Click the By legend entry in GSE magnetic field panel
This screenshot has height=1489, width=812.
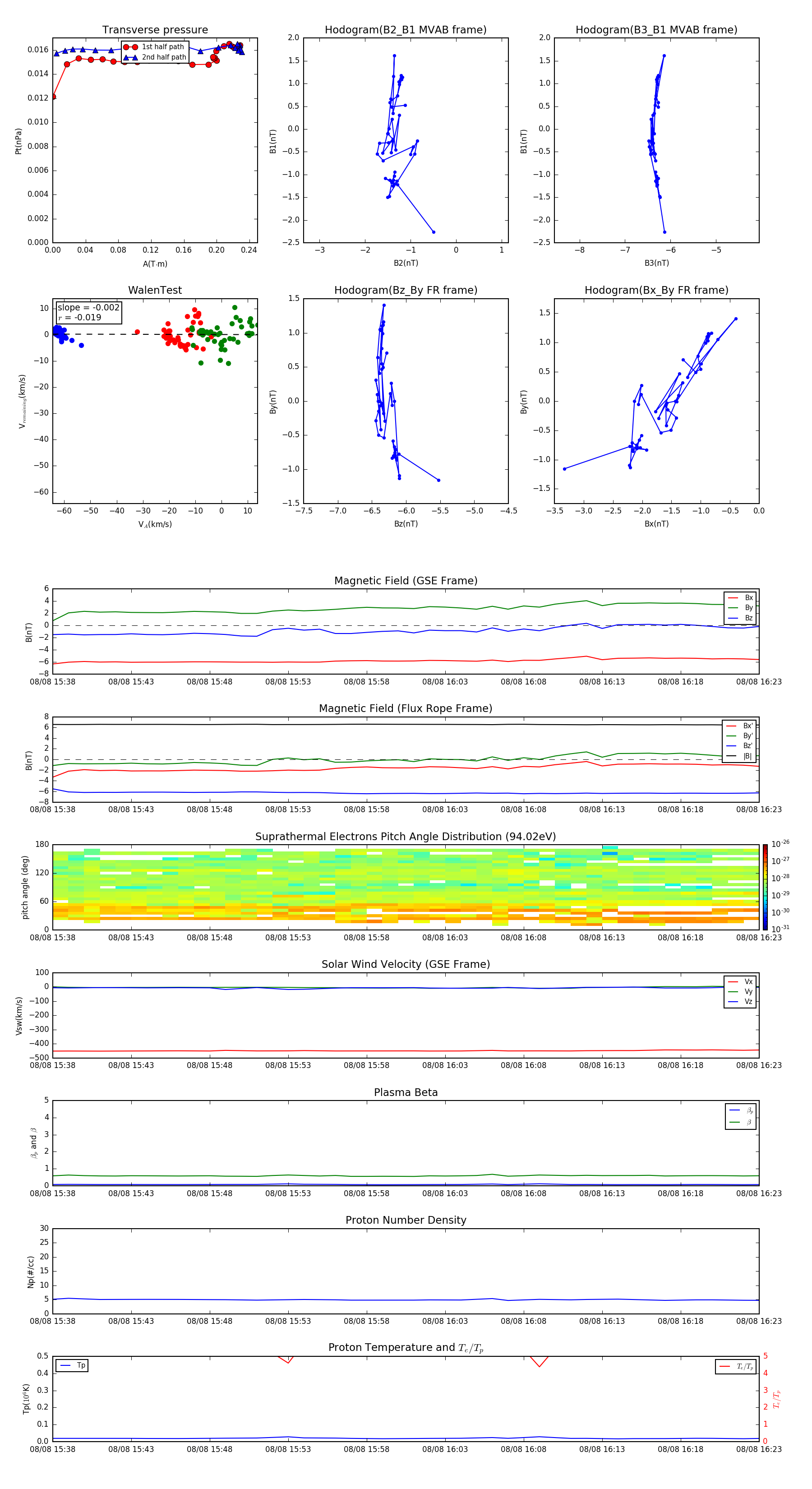(x=740, y=608)
